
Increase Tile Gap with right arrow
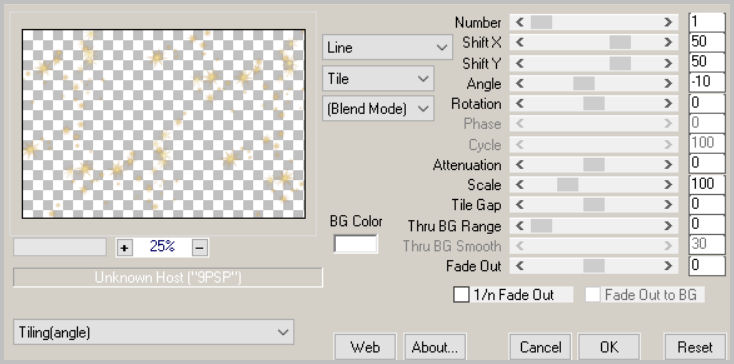(668, 204)
